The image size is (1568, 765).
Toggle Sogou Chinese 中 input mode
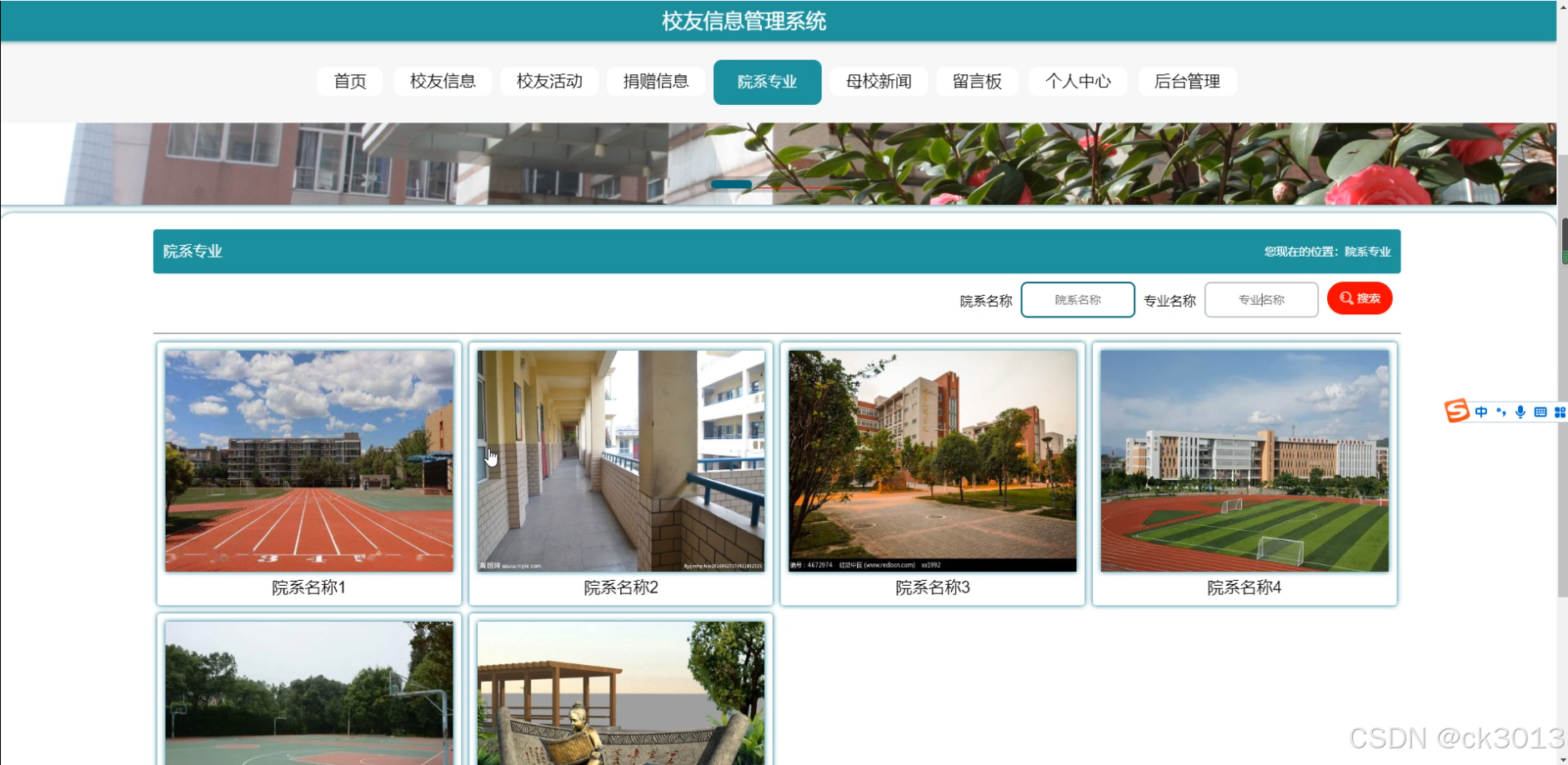1481,412
